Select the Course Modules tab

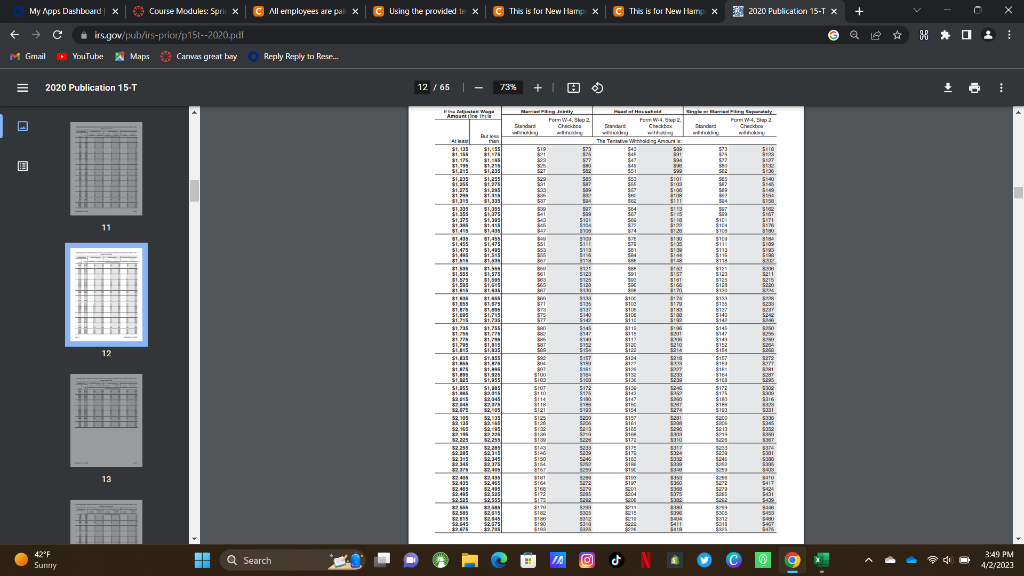pyautogui.click(x=190, y=13)
